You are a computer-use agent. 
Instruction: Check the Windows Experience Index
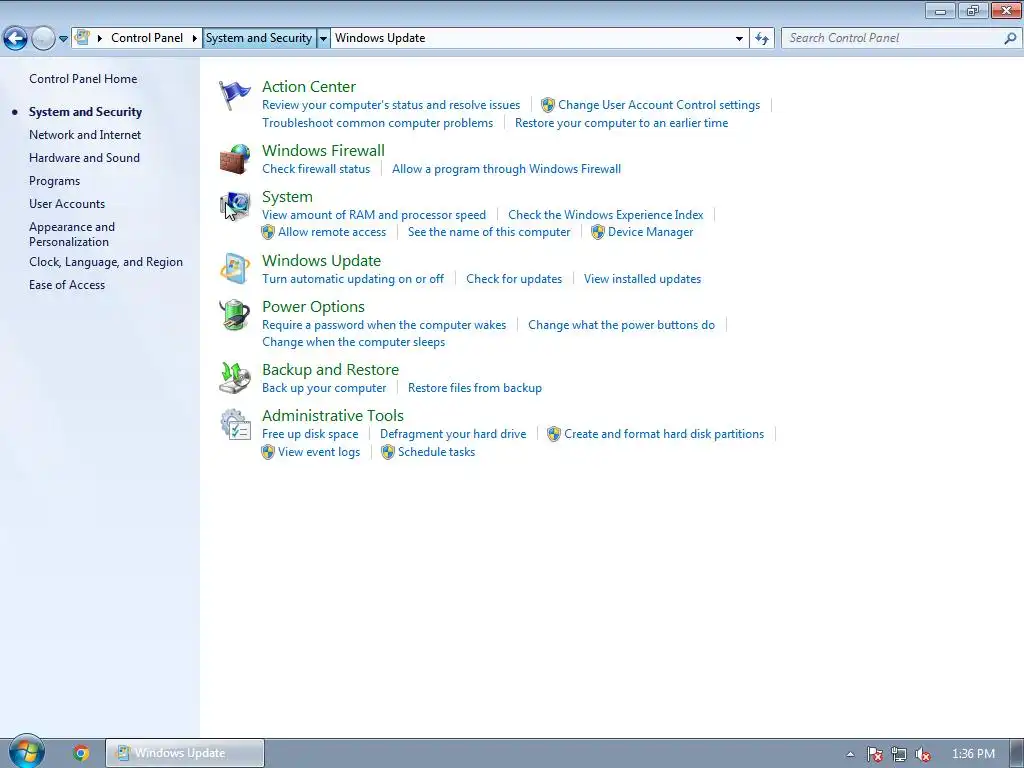click(x=606, y=215)
